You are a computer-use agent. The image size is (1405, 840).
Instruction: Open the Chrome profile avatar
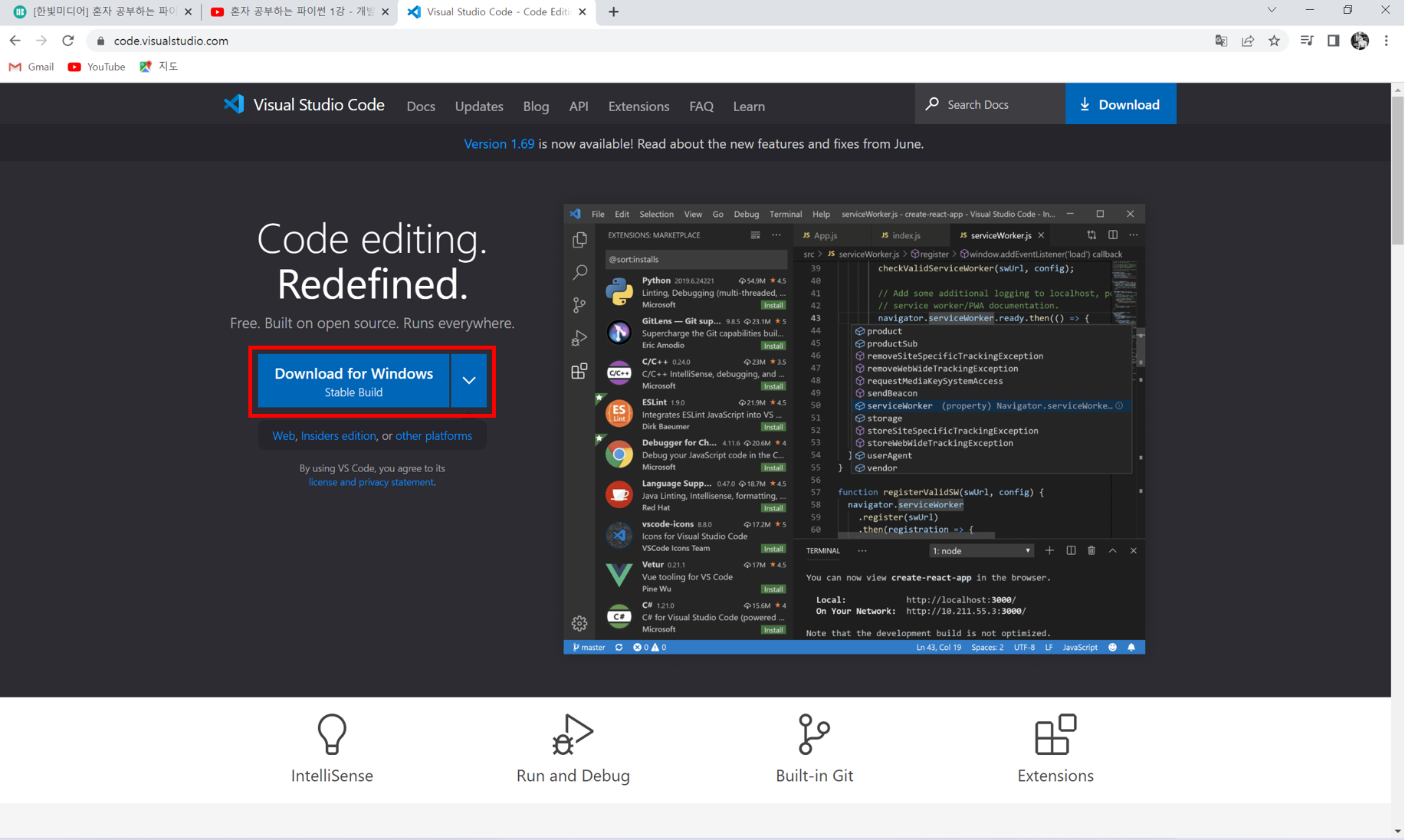pos(1360,41)
